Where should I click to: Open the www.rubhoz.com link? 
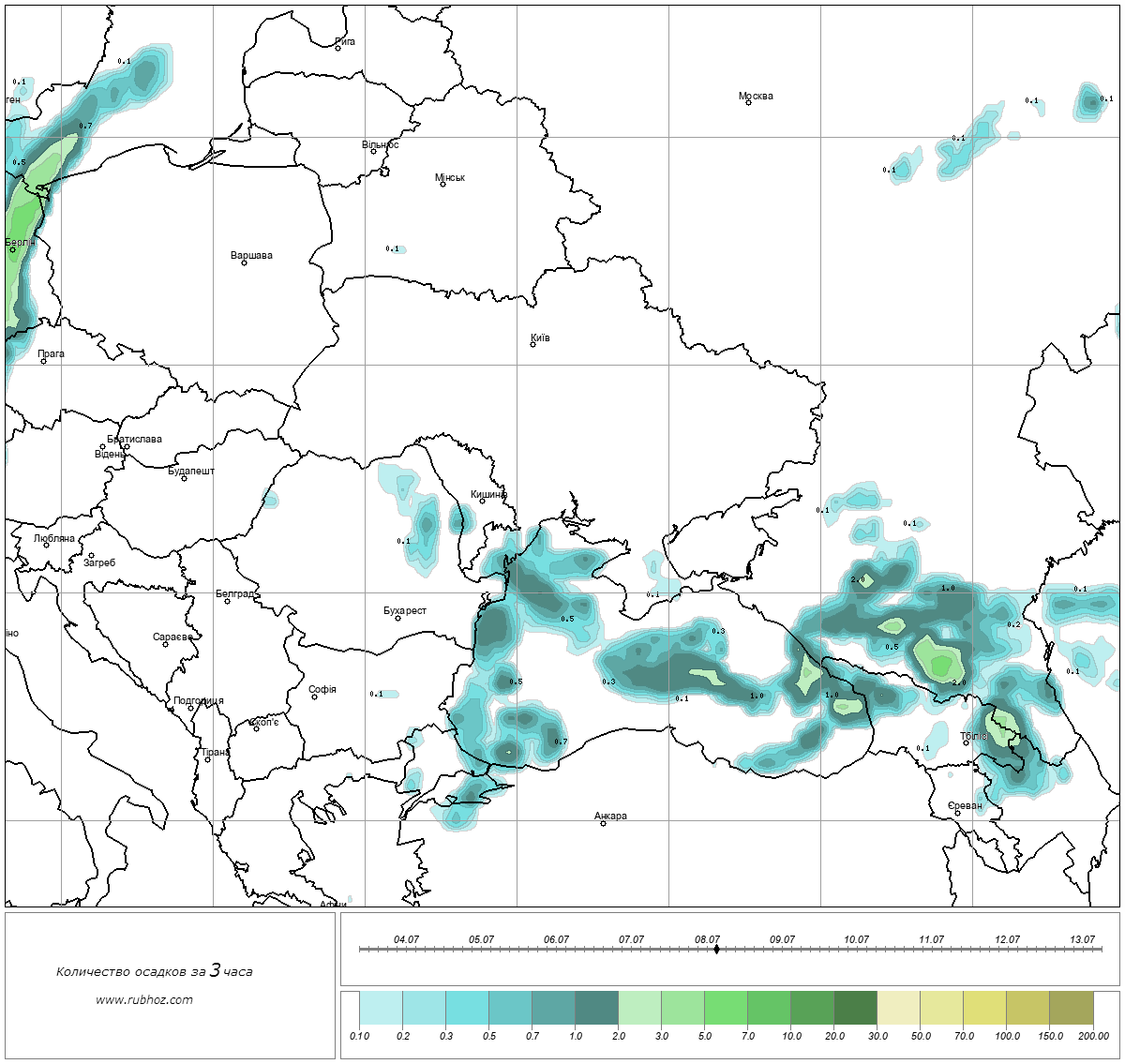point(144,999)
